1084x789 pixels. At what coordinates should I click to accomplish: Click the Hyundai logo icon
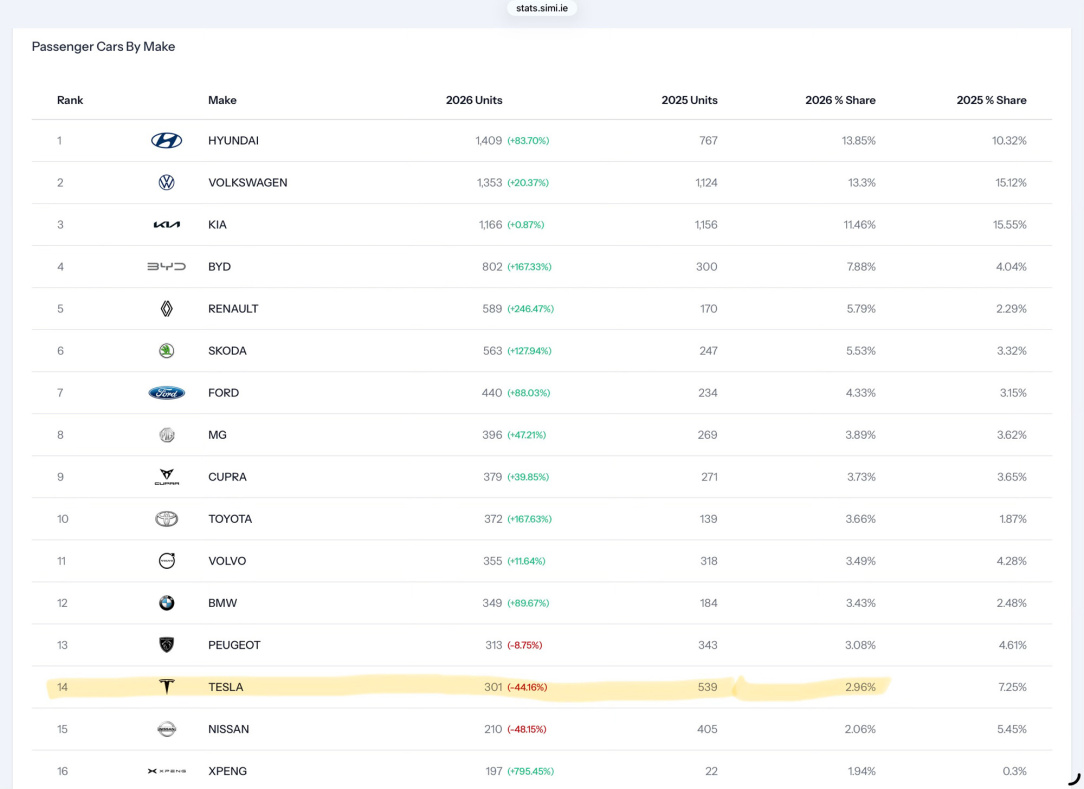pos(167,140)
